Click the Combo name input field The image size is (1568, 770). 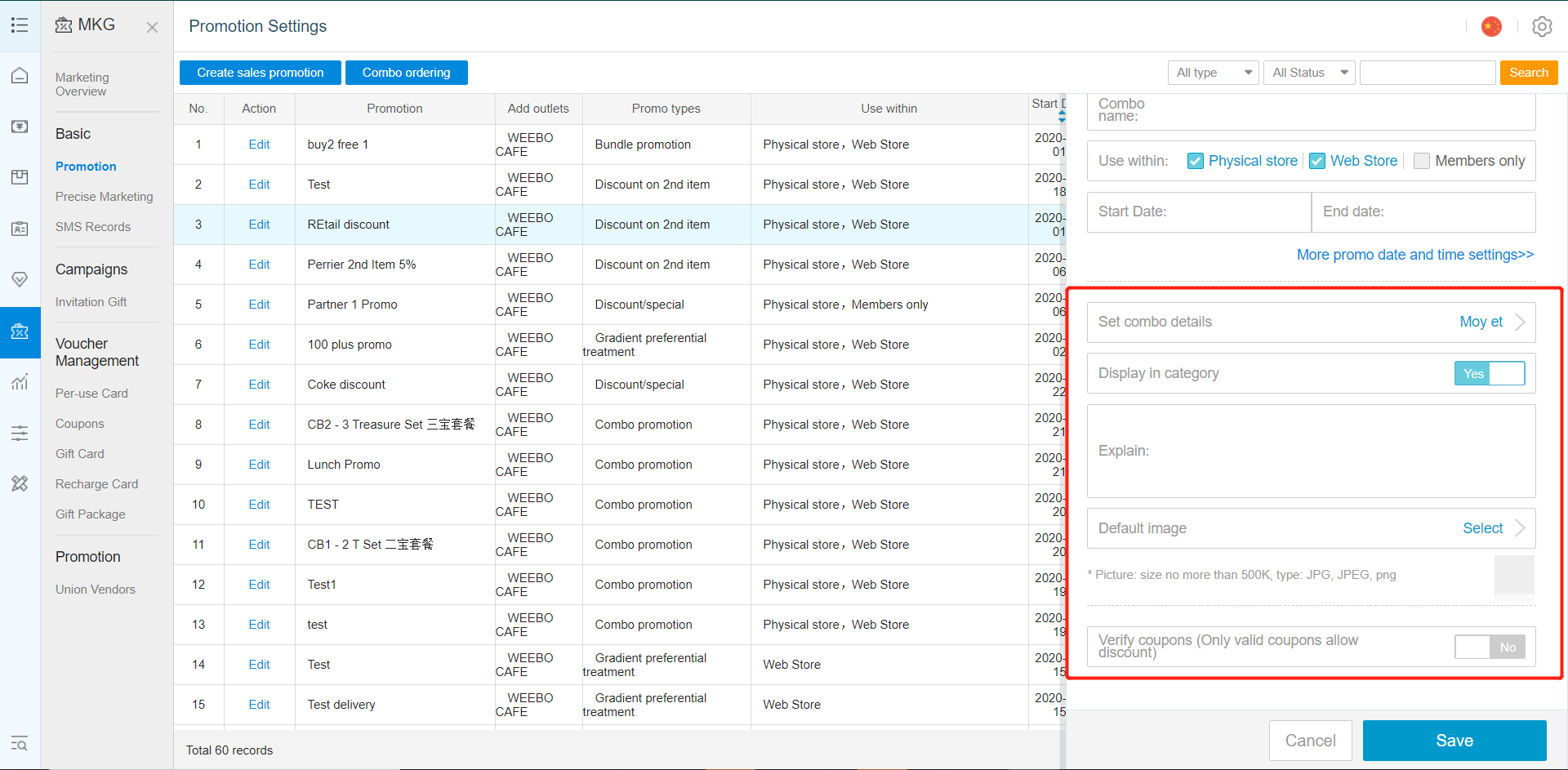pos(1311,111)
